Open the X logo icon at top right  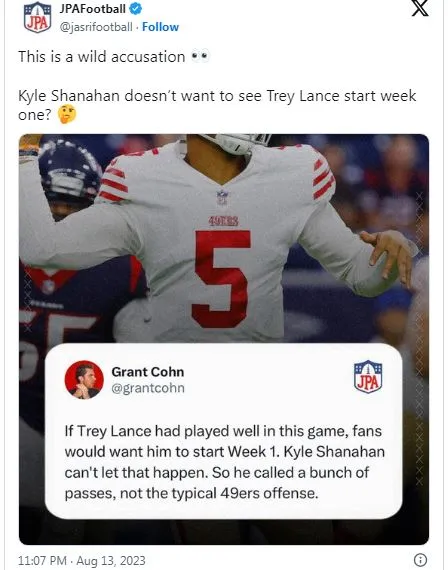[x=420, y=9]
